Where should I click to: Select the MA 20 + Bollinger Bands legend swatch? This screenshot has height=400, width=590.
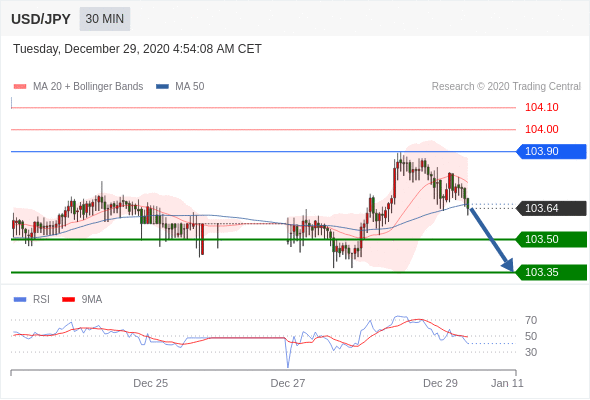(20, 87)
